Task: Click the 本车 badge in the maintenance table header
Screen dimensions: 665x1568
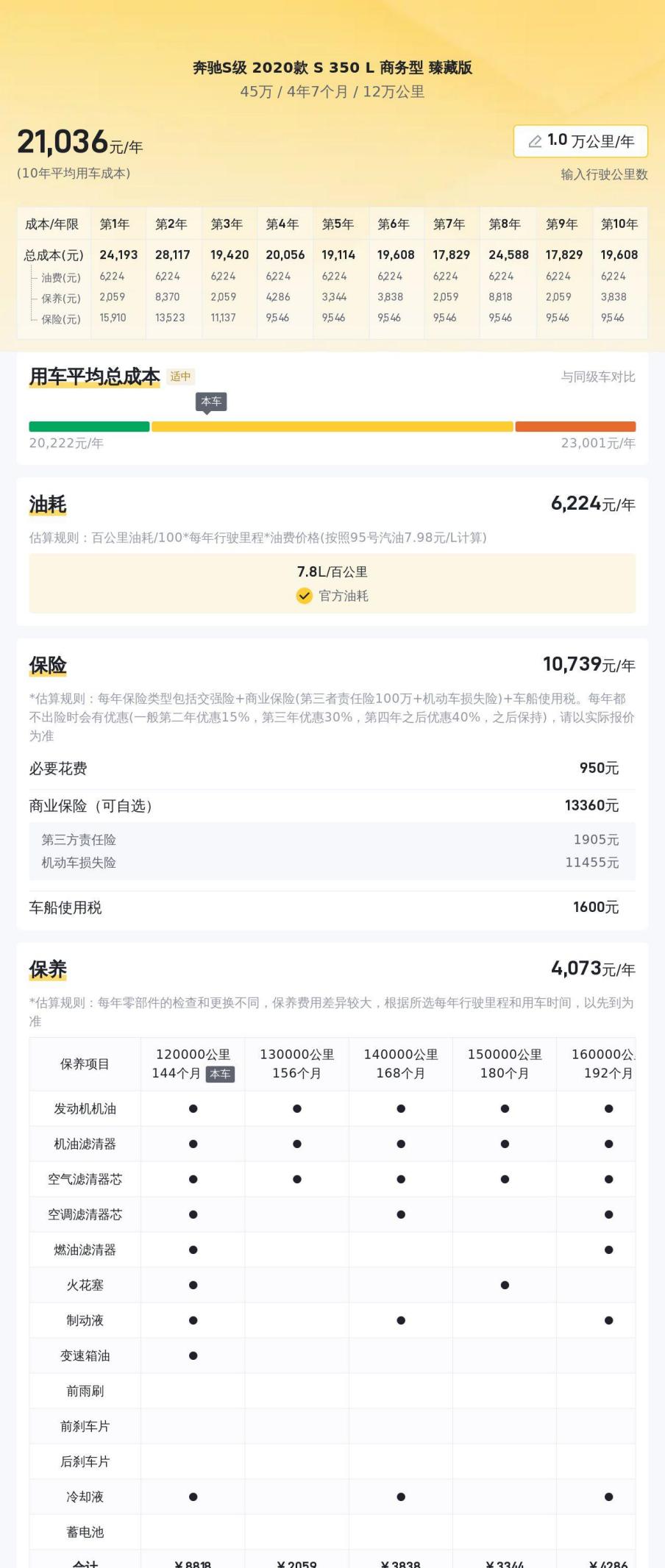Action: [x=220, y=1074]
